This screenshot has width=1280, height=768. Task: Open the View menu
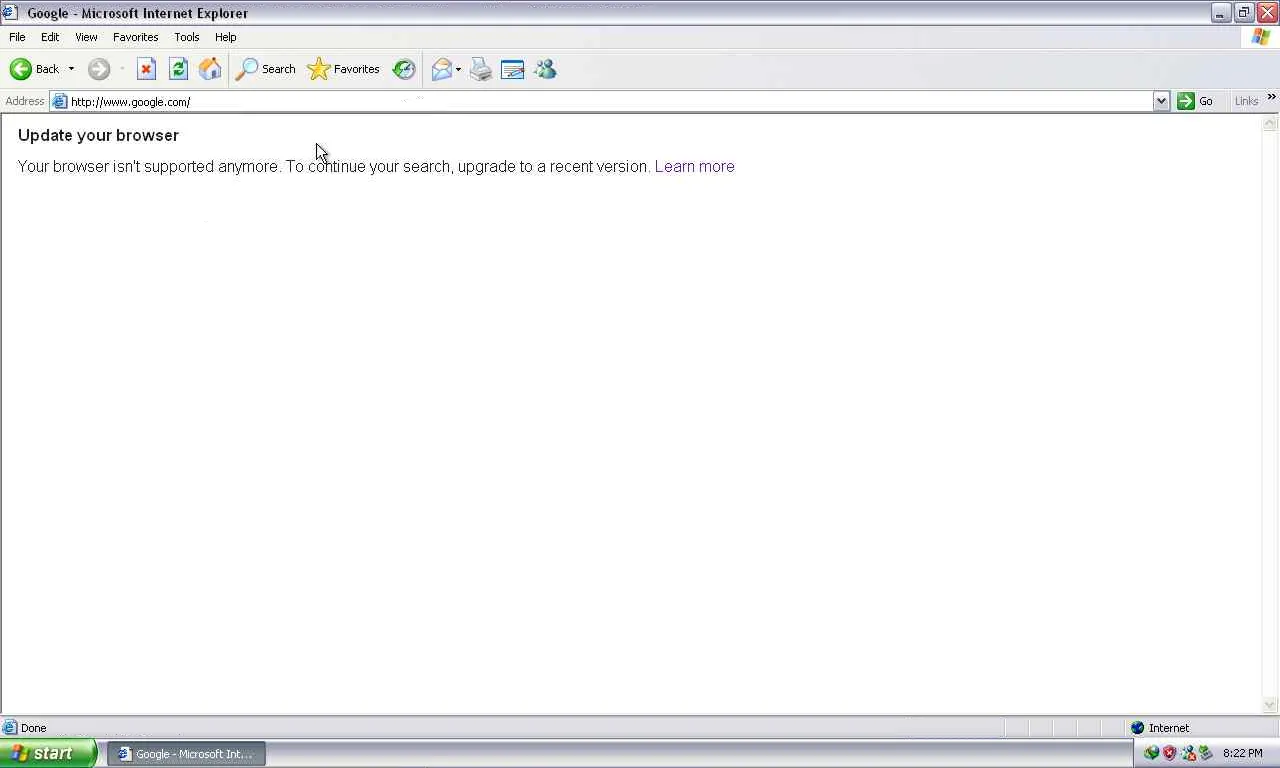coord(86,37)
